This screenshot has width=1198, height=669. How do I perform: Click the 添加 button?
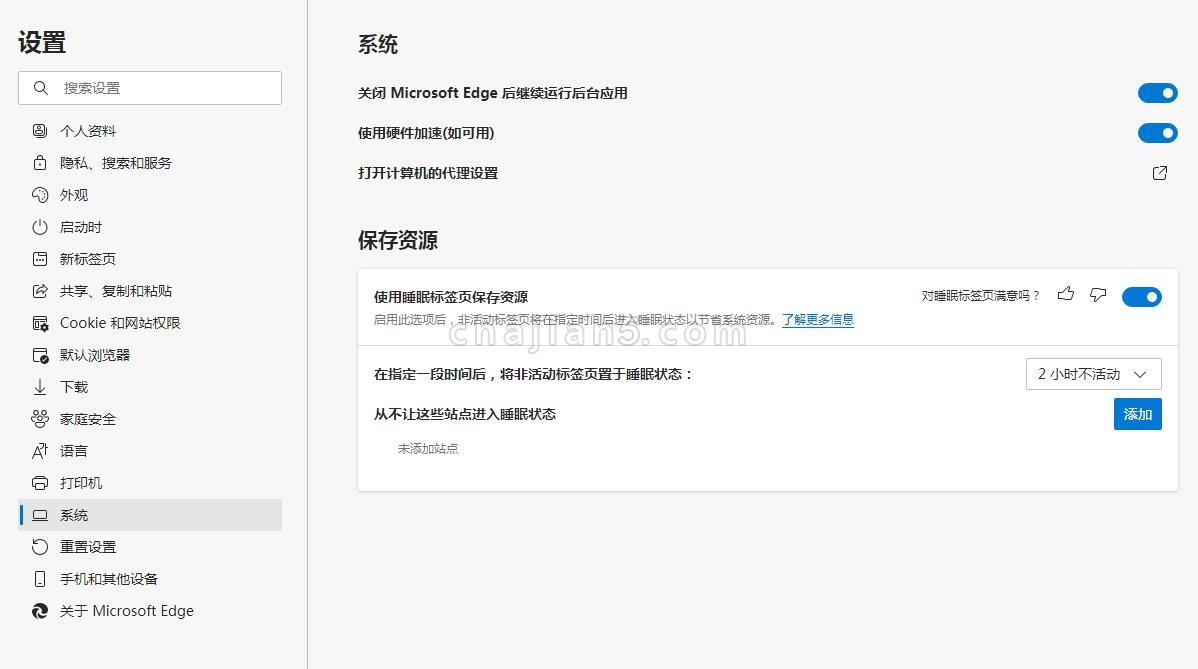1138,414
